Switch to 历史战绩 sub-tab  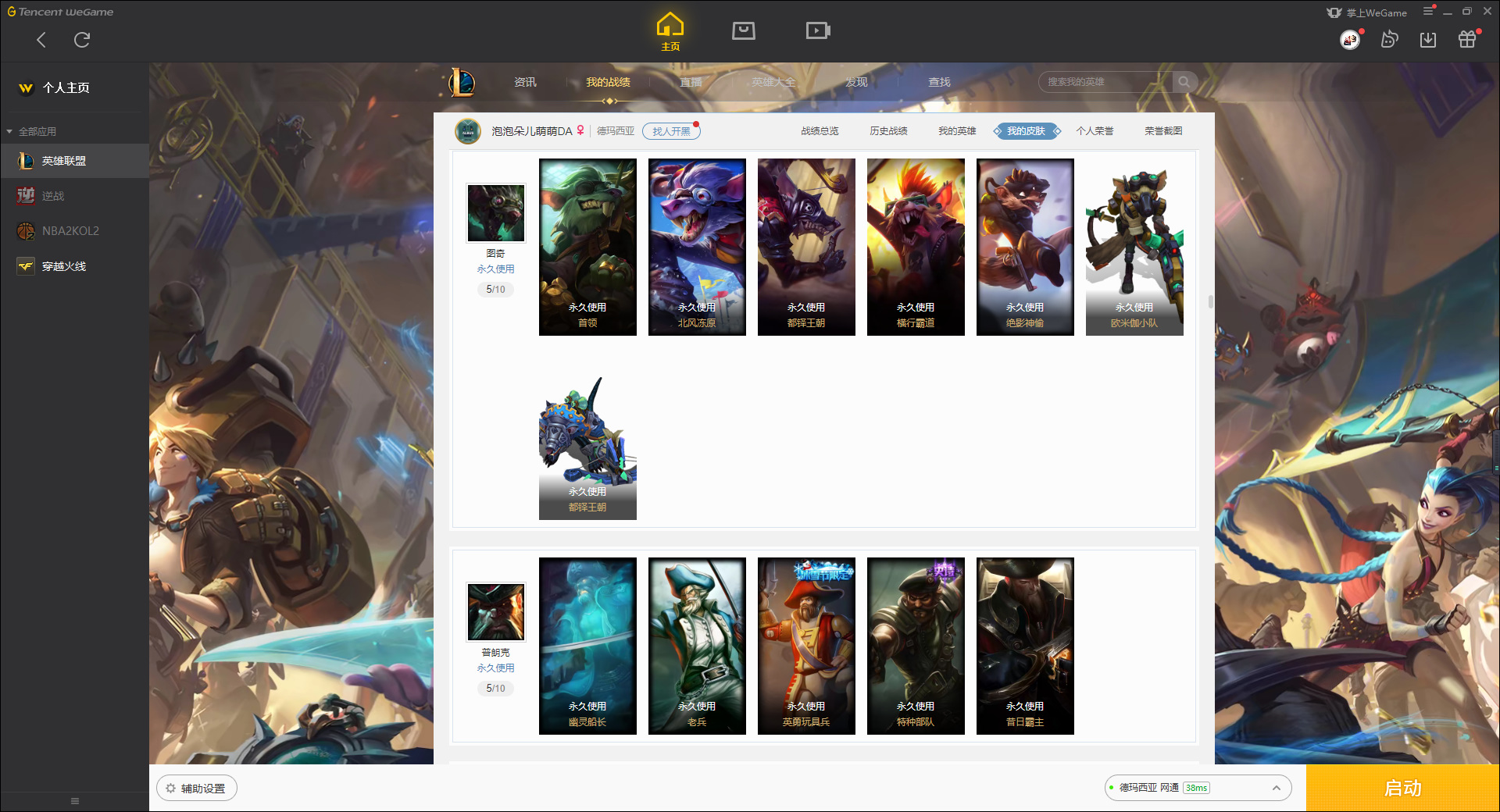point(888,131)
